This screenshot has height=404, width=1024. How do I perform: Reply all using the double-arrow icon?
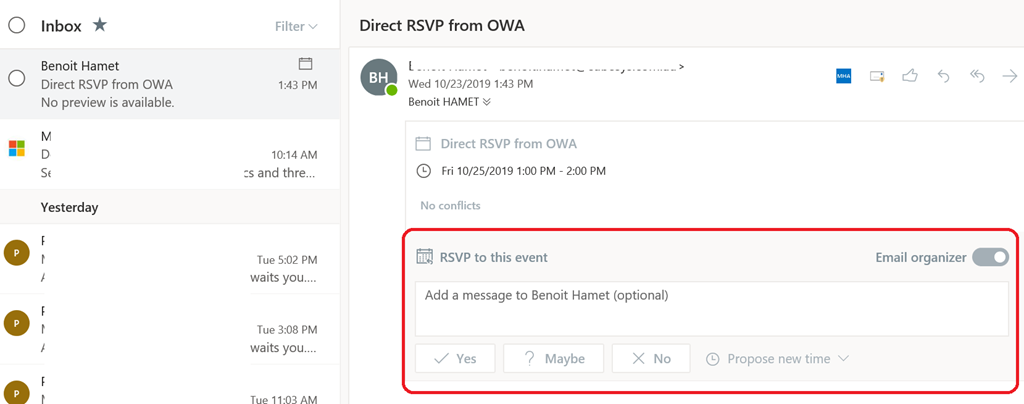pos(977,75)
